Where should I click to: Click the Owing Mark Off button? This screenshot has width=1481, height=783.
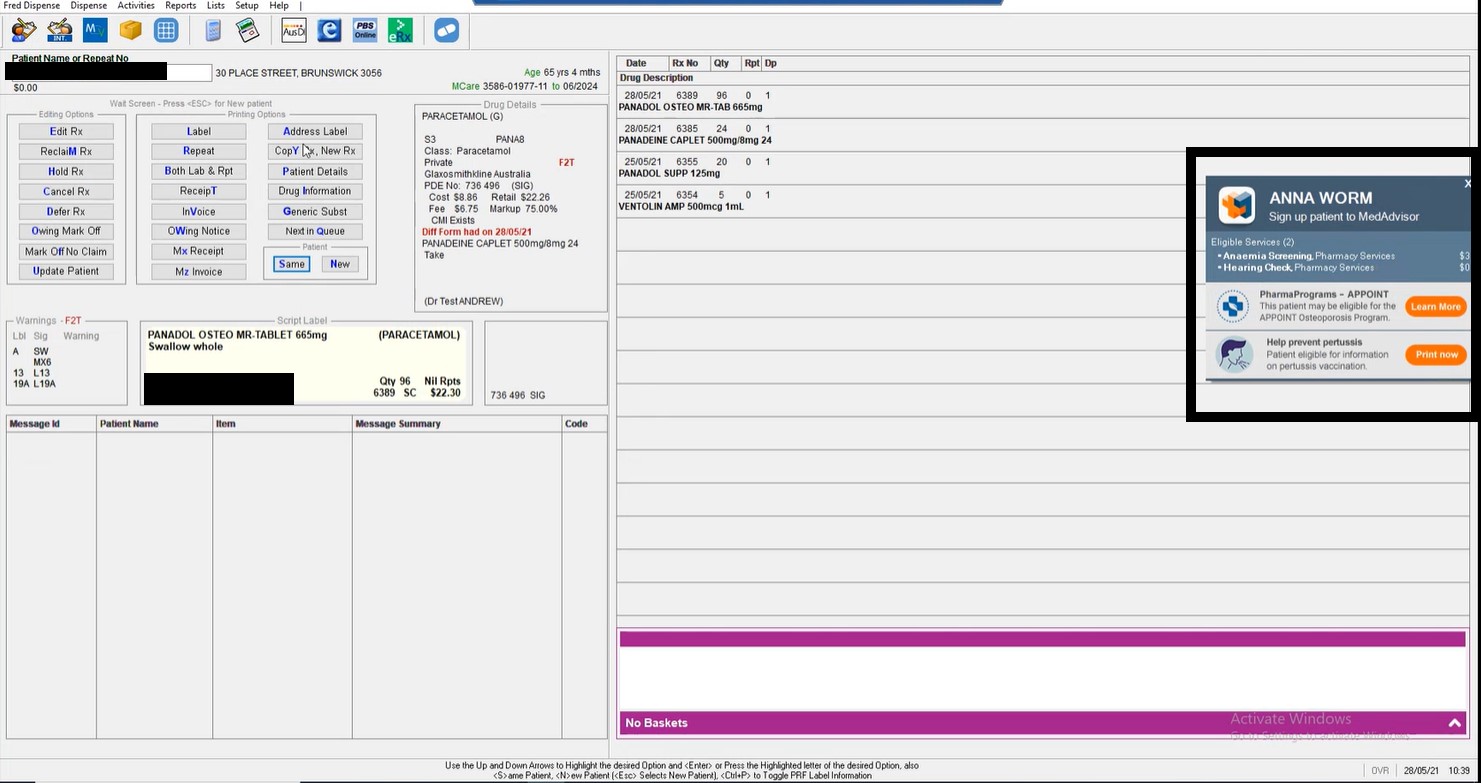point(66,231)
